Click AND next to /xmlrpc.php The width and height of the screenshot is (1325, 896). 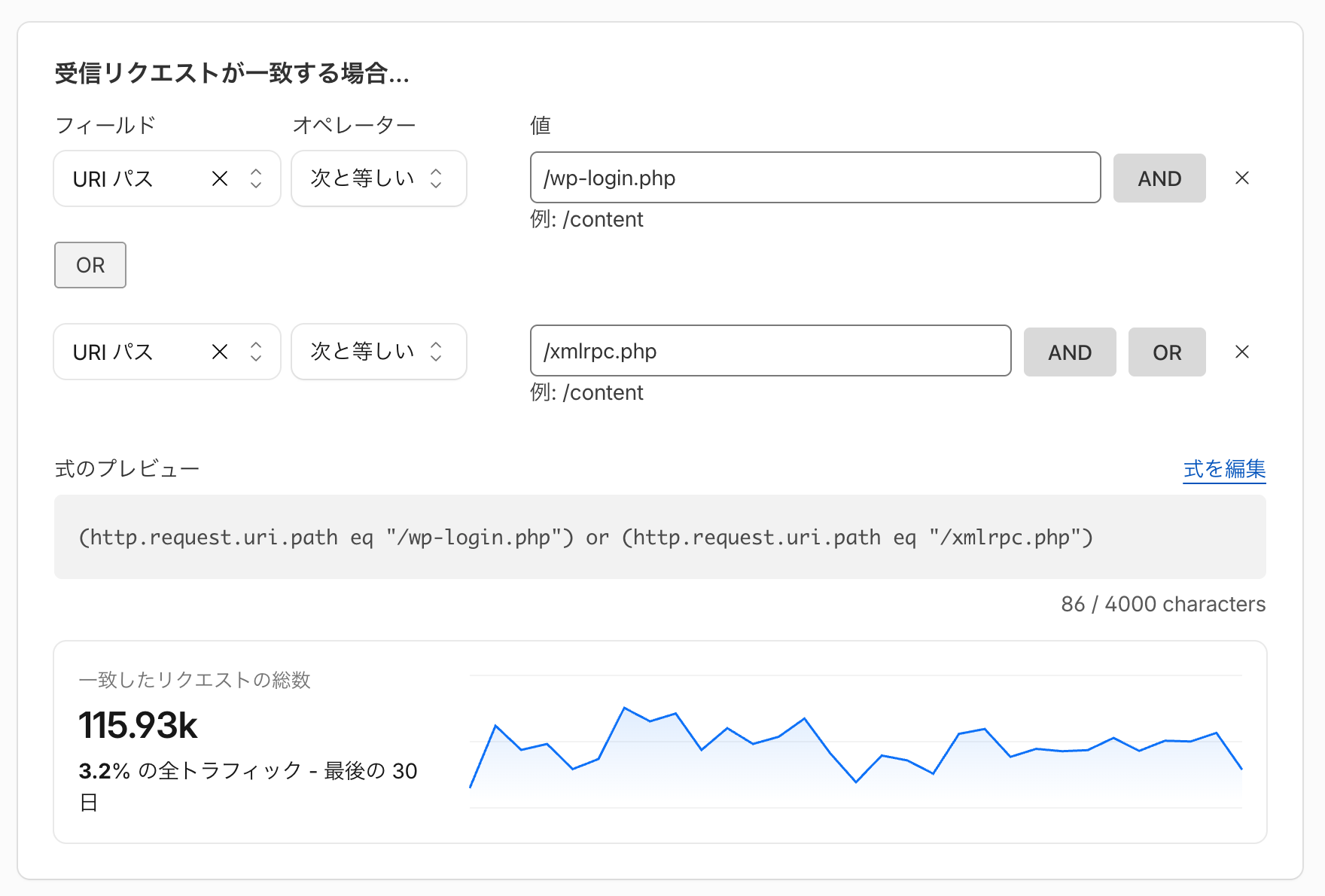1070,352
